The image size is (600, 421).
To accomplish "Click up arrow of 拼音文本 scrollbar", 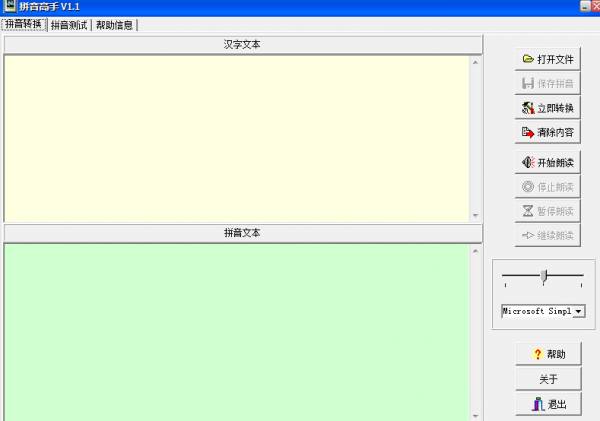I will 476,251.
